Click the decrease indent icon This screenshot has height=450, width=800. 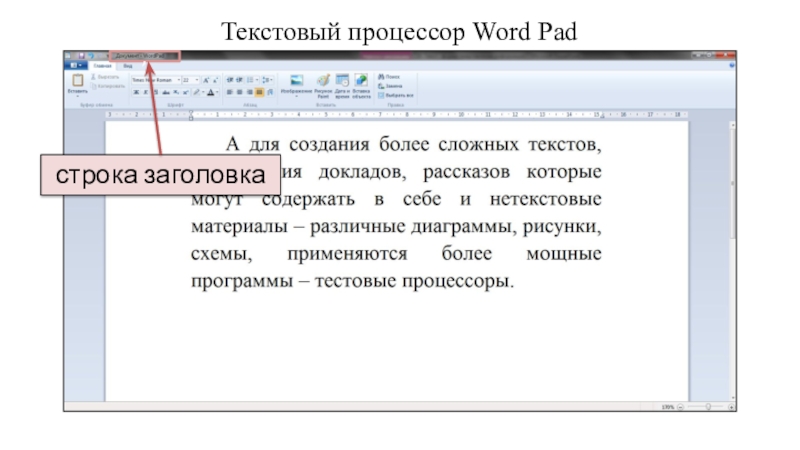[230, 80]
